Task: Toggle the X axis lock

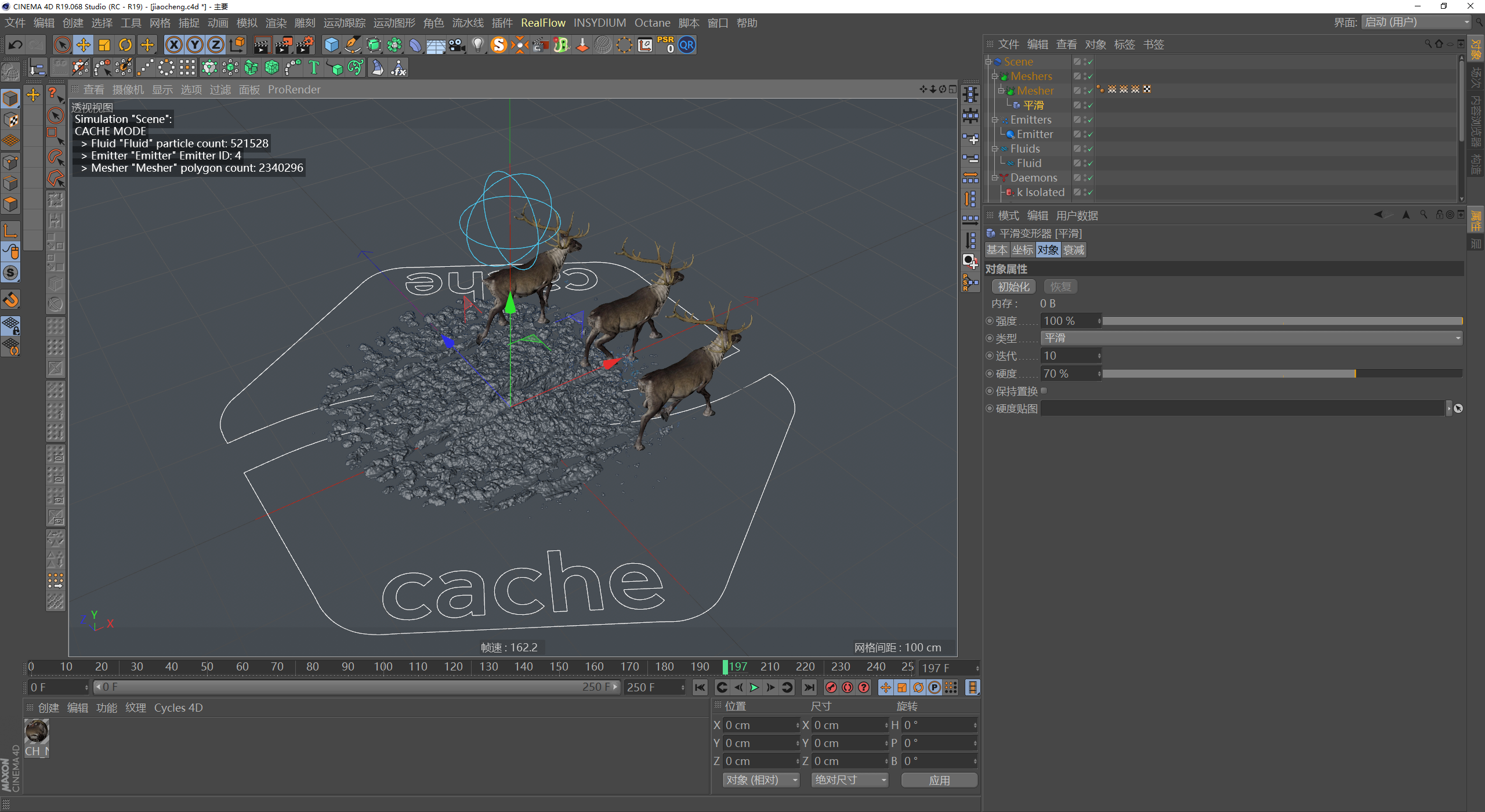Action: 173,45
